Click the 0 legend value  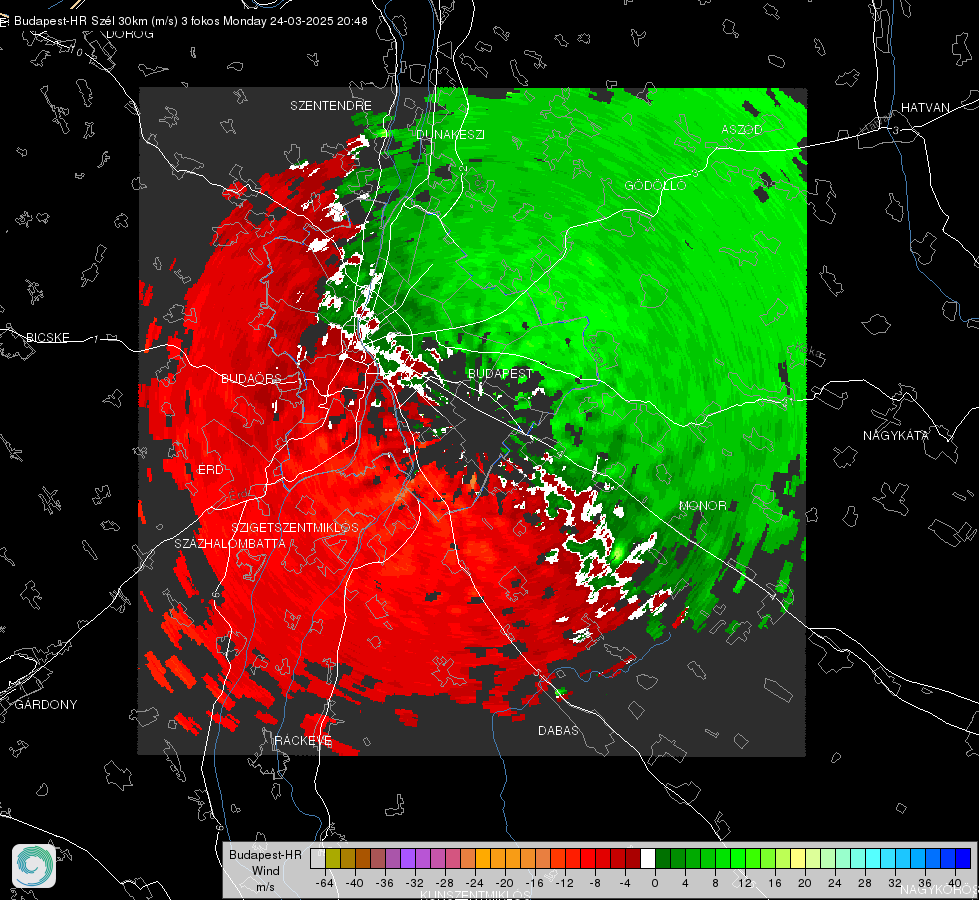tap(654, 883)
